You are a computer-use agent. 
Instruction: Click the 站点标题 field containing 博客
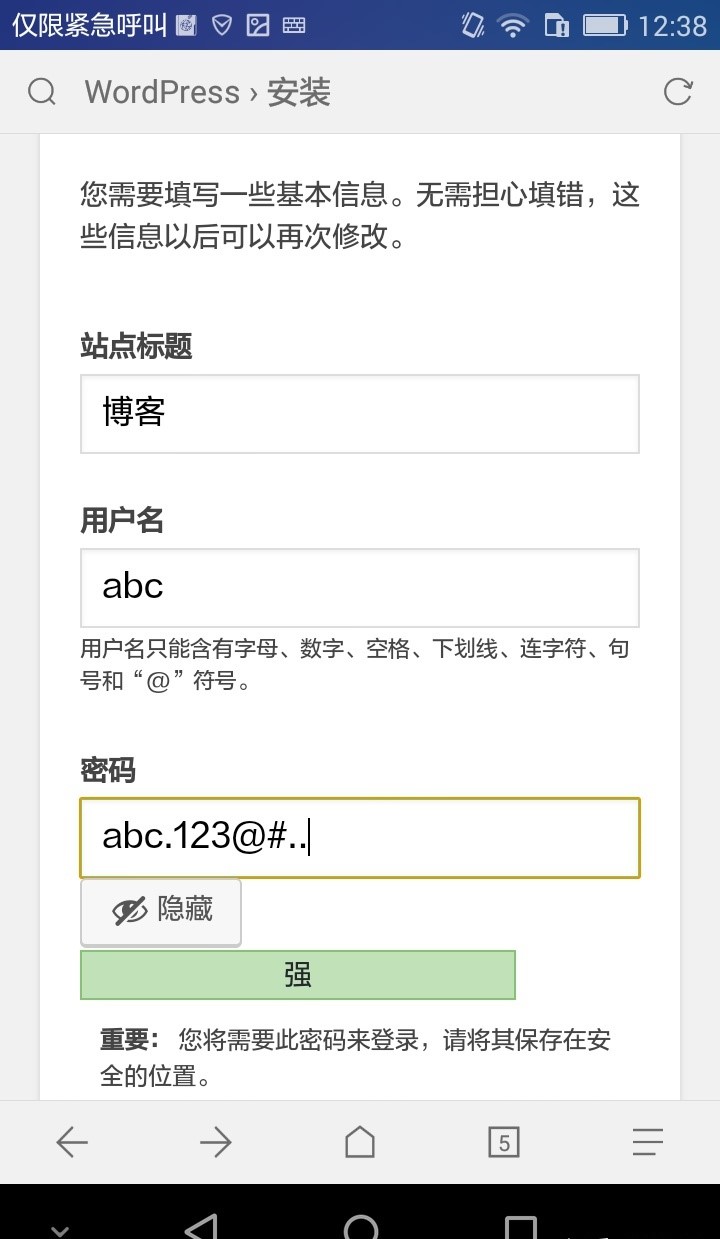pyautogui.click(x=360, y=413)
